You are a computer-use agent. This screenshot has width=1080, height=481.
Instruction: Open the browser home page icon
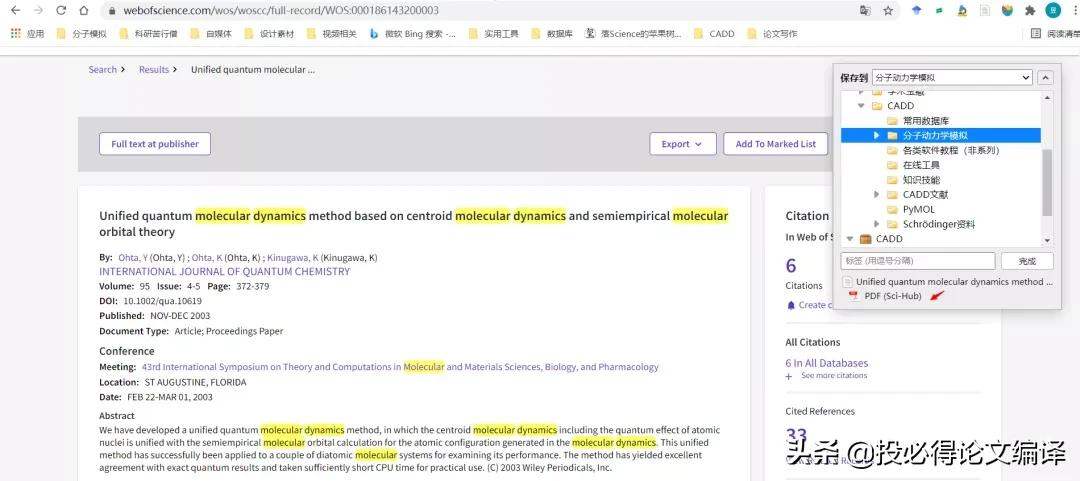click(x=83, y=11)
